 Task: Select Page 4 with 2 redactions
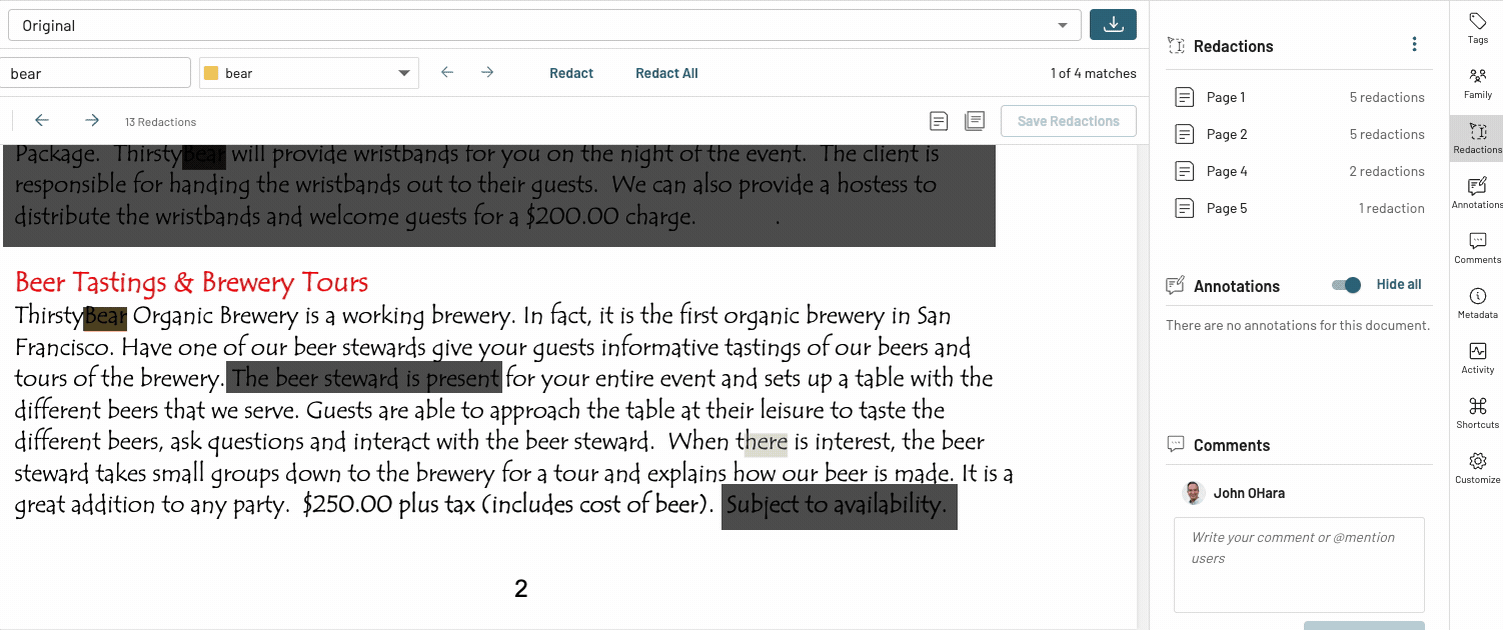pos(1300,171)
